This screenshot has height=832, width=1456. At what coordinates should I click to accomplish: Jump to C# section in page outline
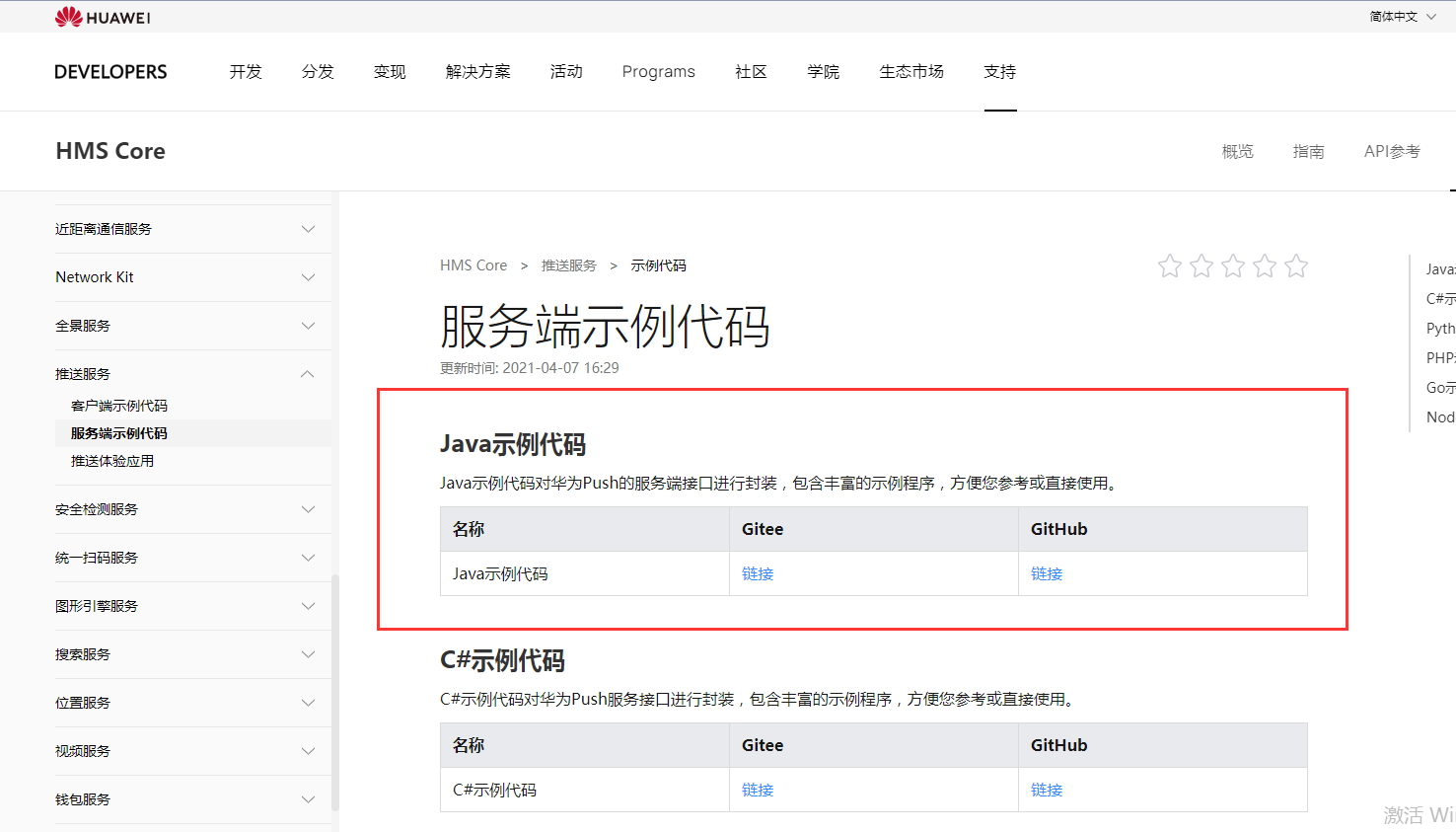tap(1440, 298)
